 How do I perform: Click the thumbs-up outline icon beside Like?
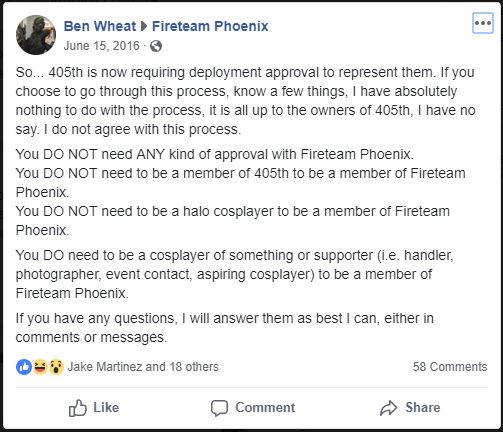[x=78, y=408]
